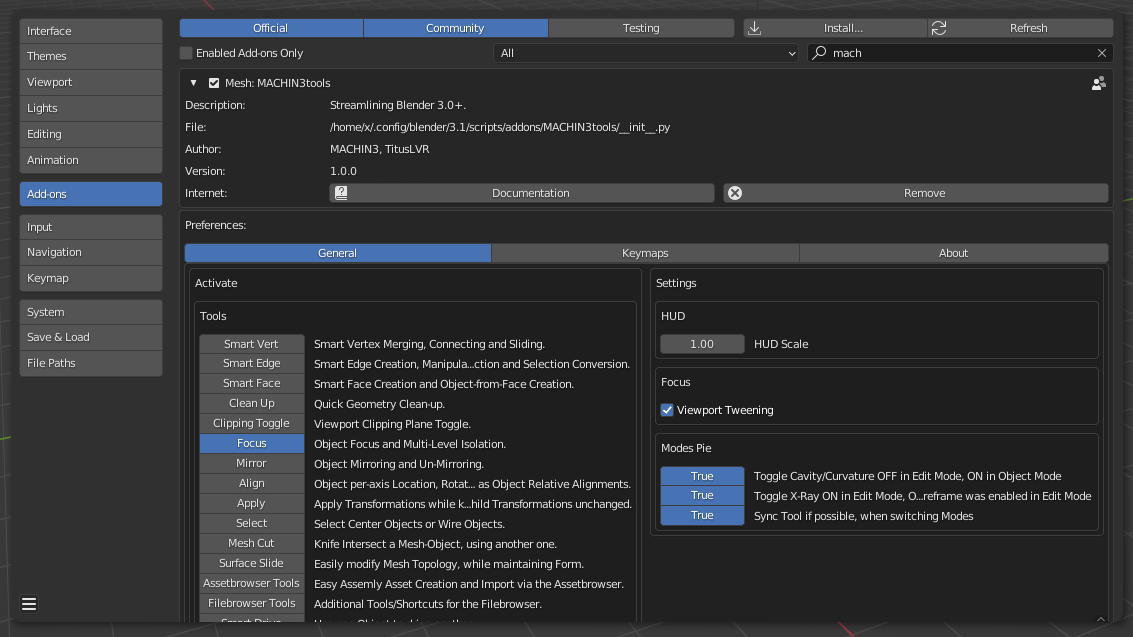Go to the Themes section
The image size is (1133, 637).
91,56
